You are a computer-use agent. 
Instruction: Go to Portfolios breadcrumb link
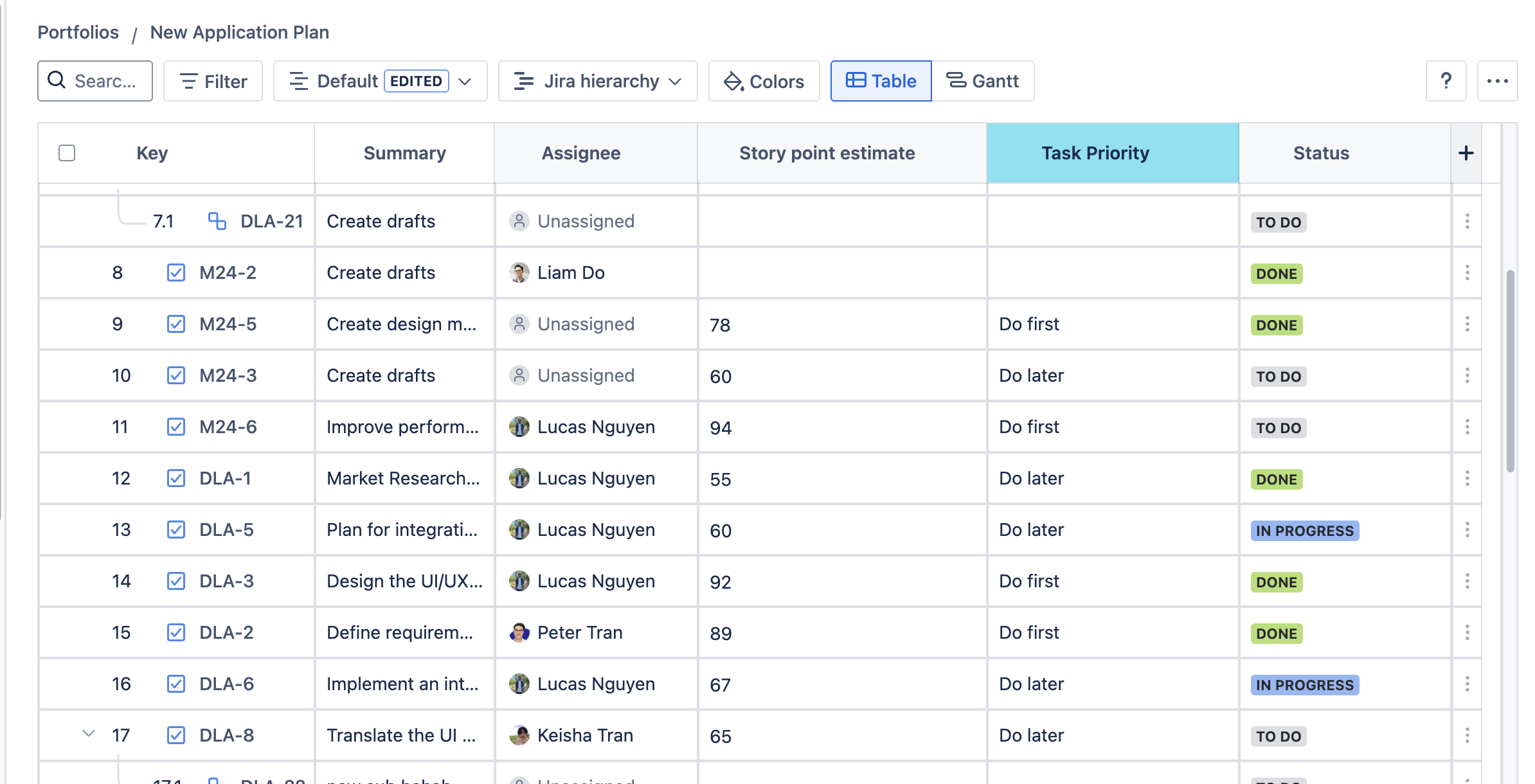point(78,32)
